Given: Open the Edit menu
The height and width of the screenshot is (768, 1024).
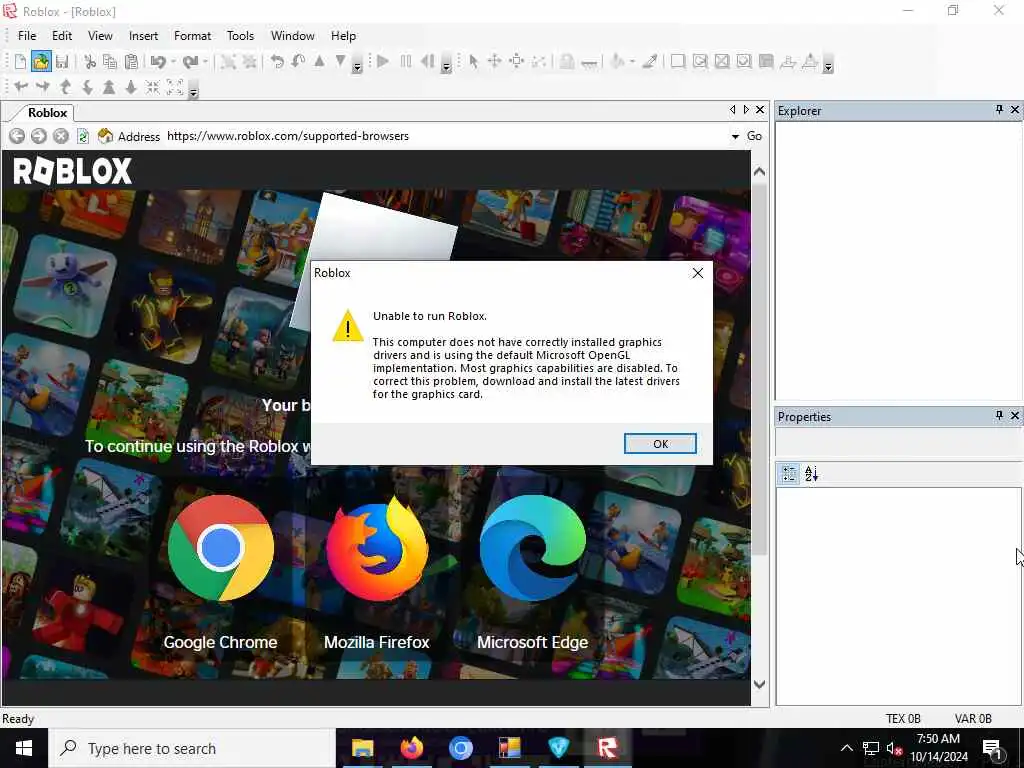Looking at the screenshot, I should [x=62, y=36].
